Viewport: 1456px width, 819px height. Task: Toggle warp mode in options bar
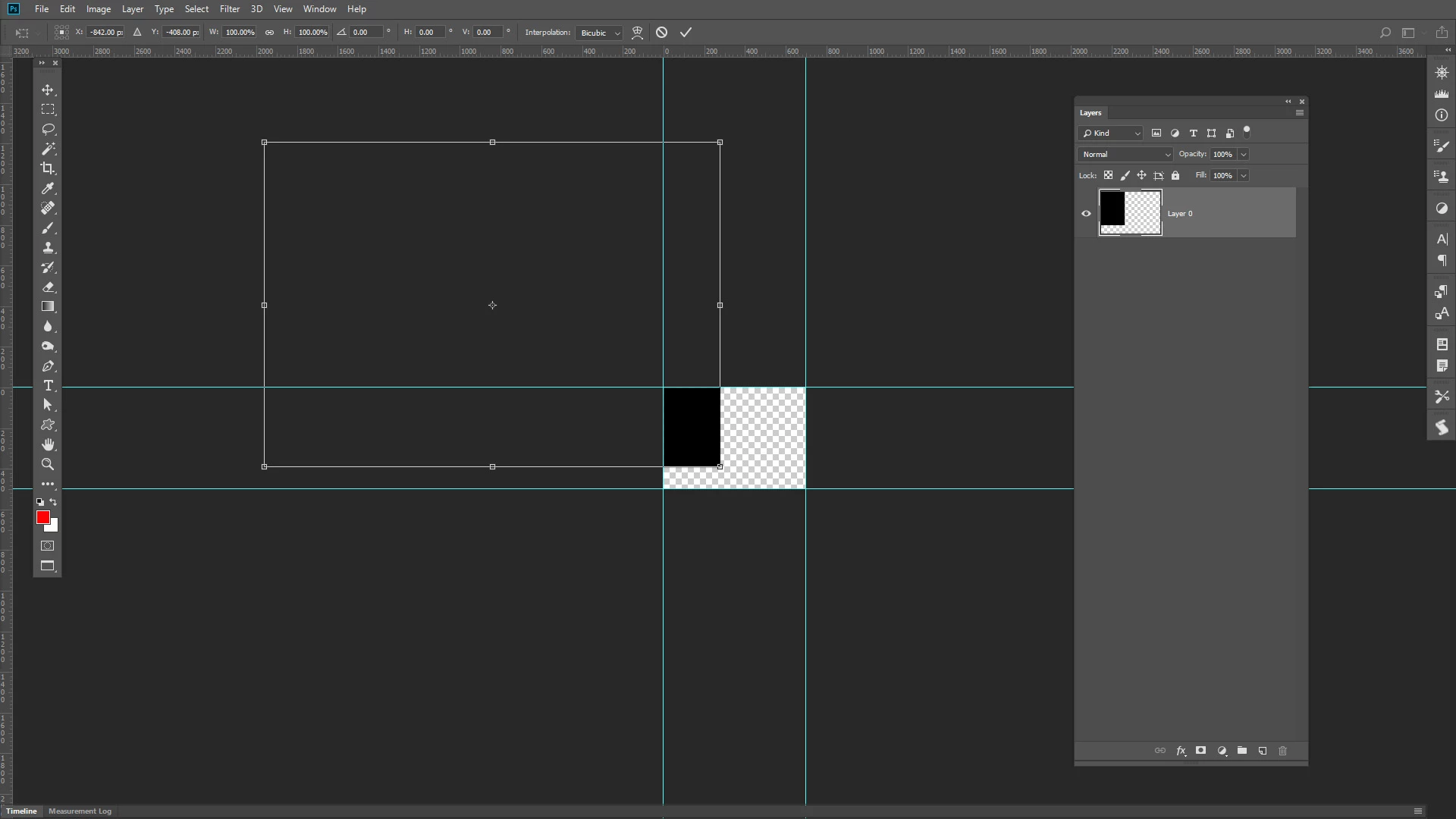tap(637, 33)
